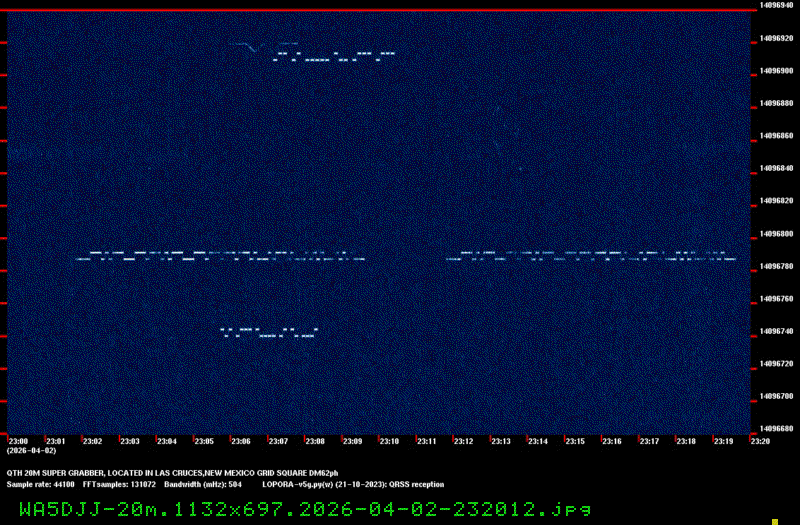Select the Bandwidth (mHz): 504 text

pos(203,485)
